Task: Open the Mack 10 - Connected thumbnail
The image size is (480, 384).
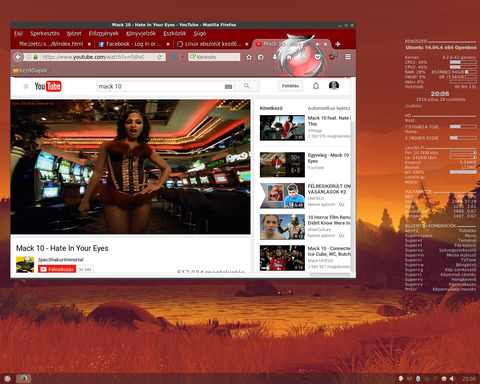Action: tap(282, 258)
